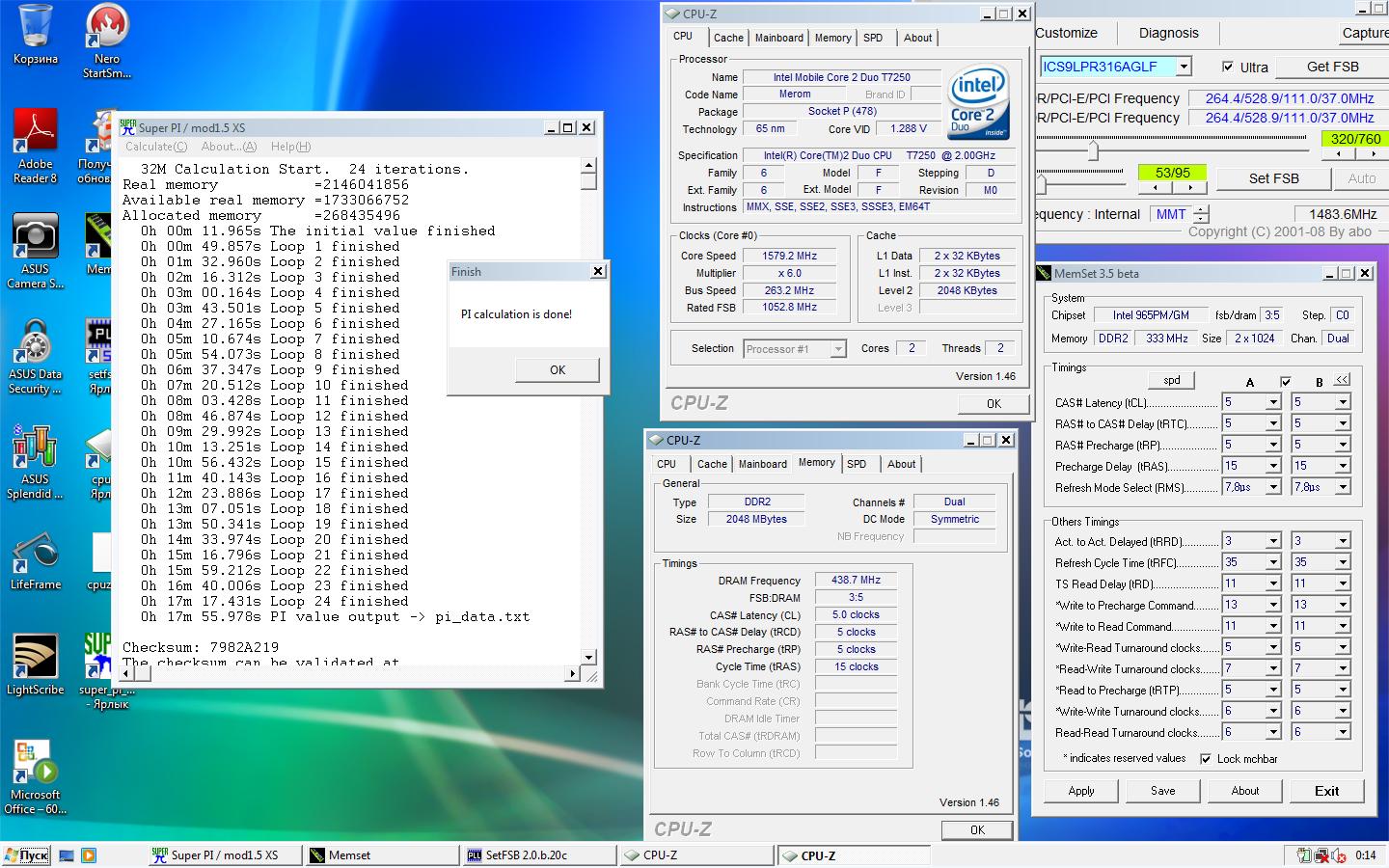Launch the LightScribe desktop icon

[x=36, y=665]
